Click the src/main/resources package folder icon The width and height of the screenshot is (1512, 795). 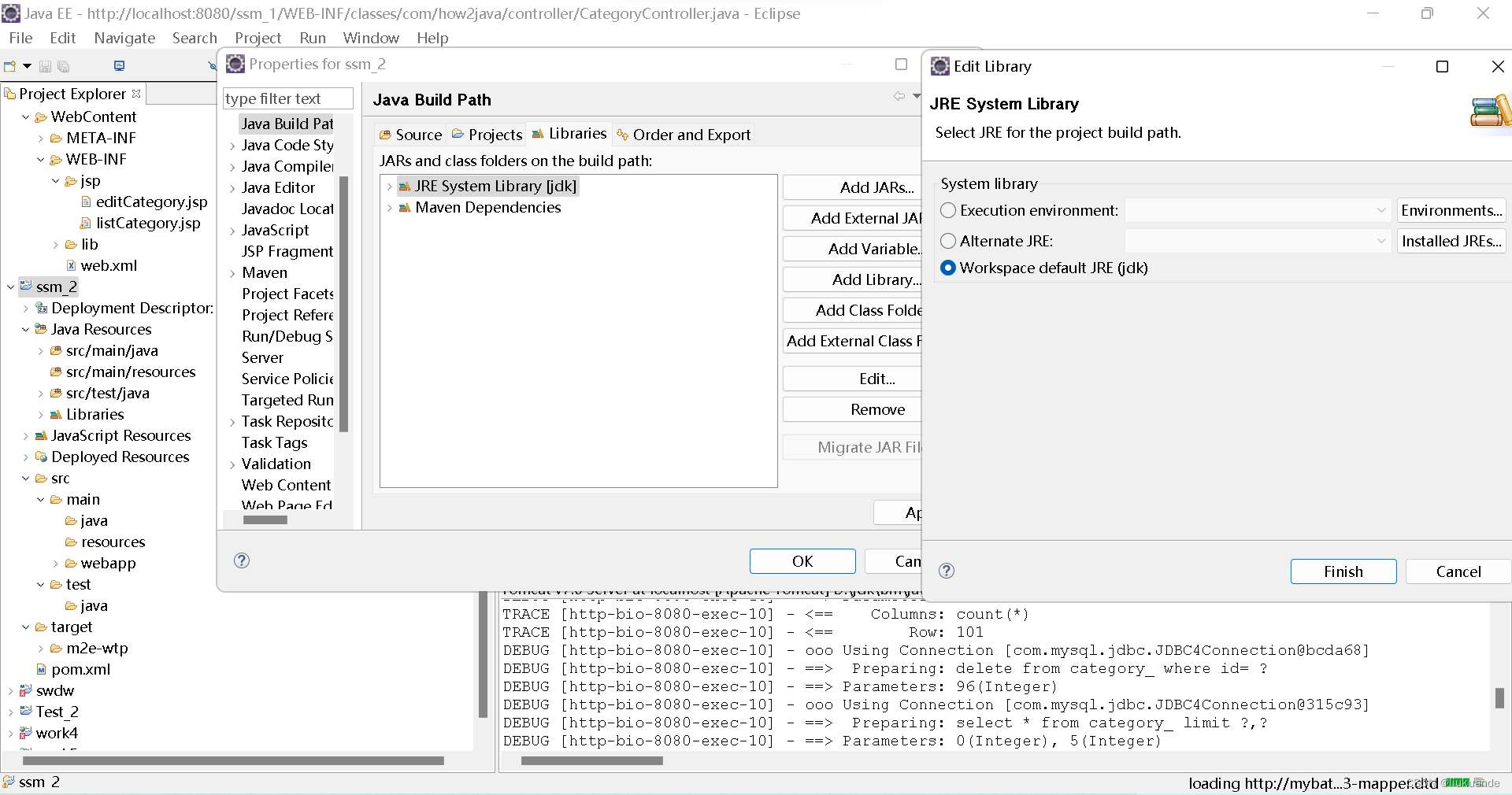pyautogui.click(x=56, y=372)
